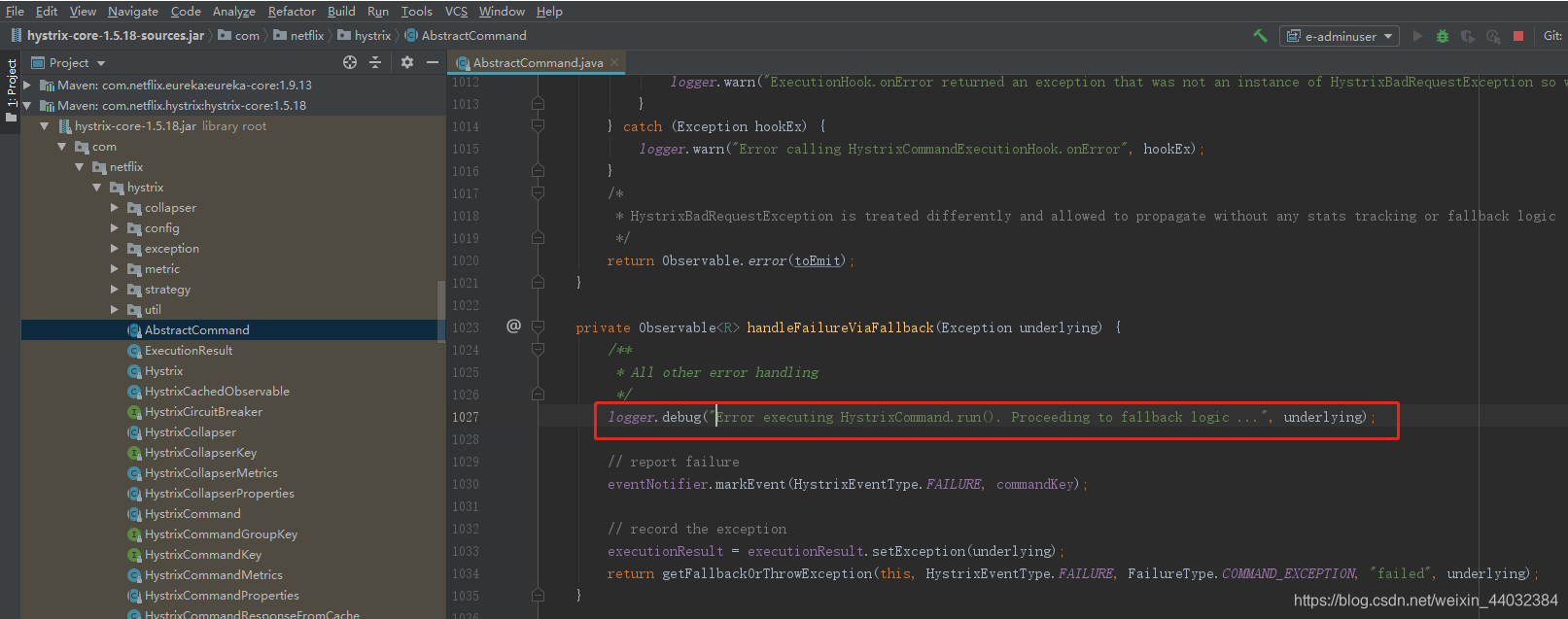Click the com breadcrumb
This screenshot has height=619, width=1568.
point(240,35)
